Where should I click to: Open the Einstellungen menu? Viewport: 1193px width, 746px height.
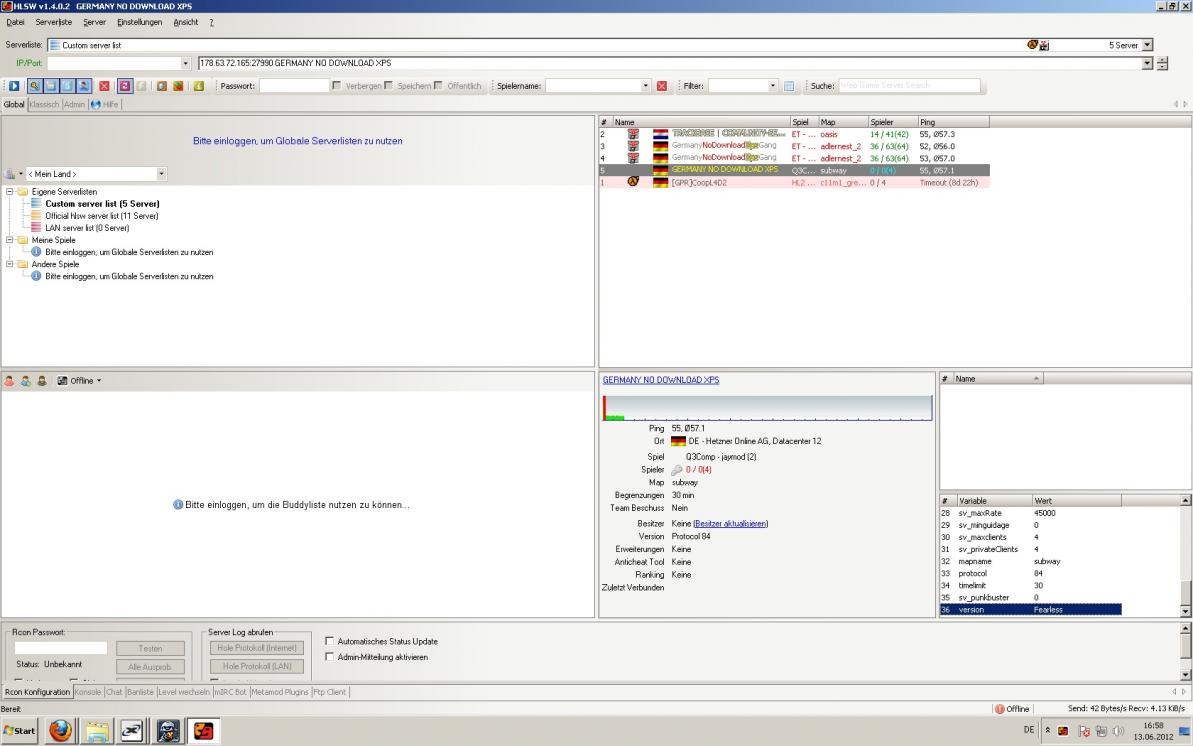coord(137,22)
